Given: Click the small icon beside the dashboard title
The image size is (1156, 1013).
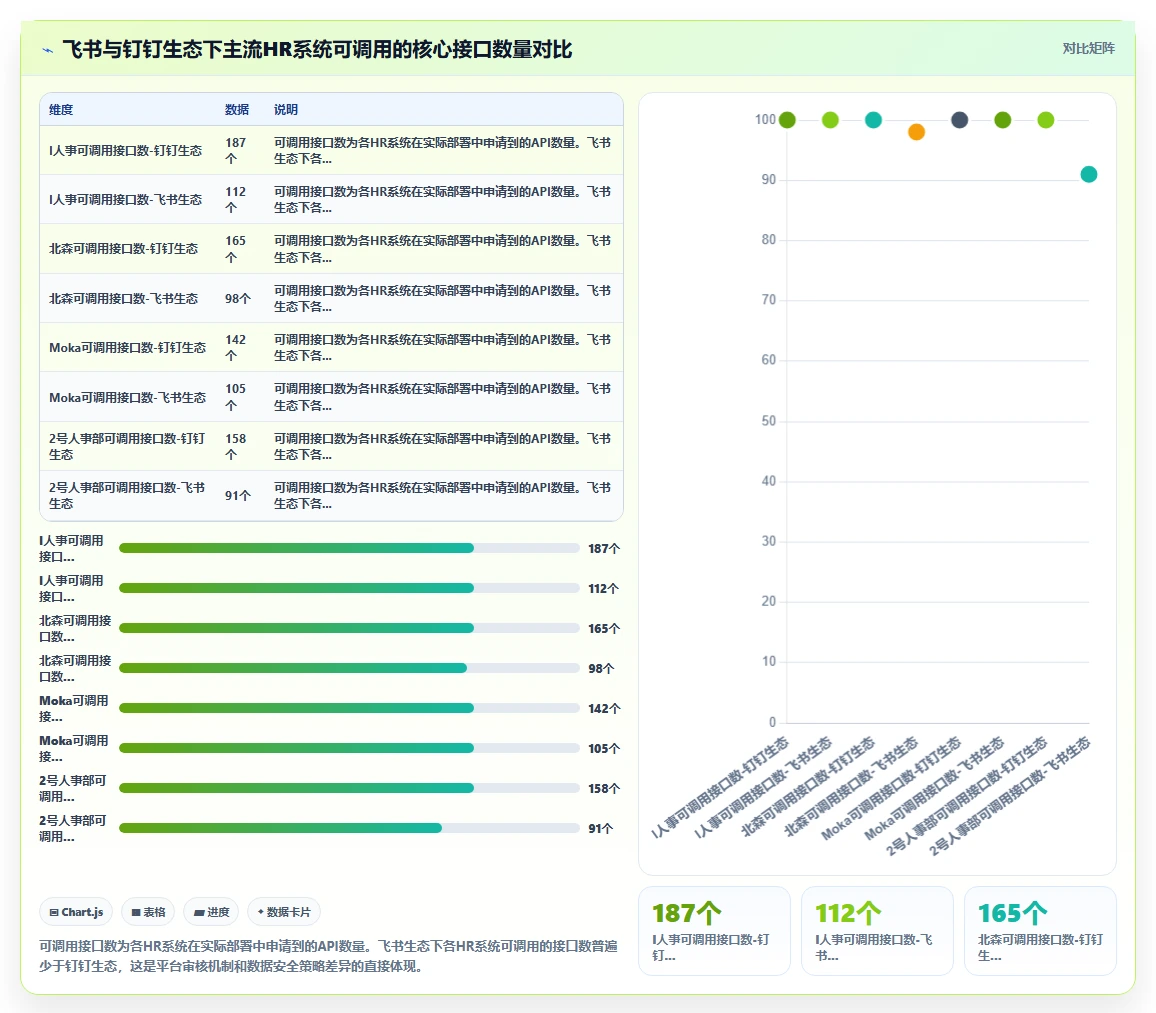Looking at the screenshot, I should [48, 50].
